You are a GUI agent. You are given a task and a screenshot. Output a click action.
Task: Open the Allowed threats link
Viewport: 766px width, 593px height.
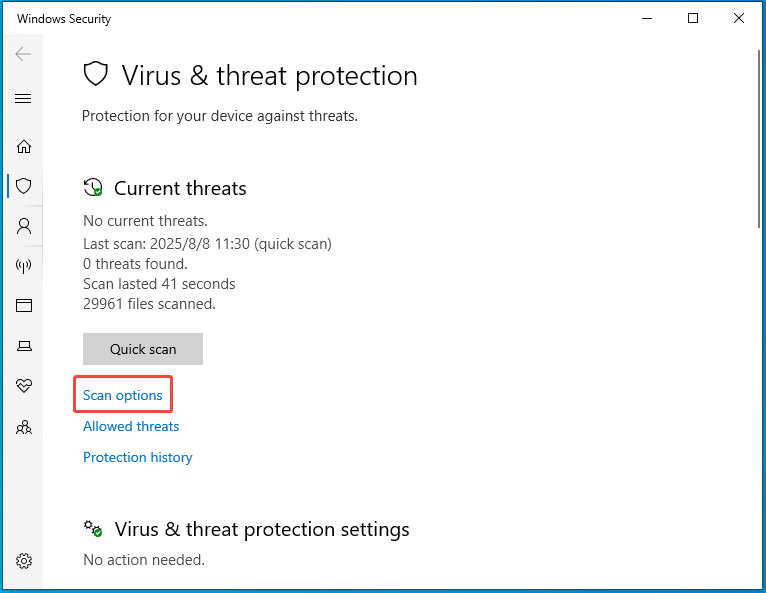point(131,426)
